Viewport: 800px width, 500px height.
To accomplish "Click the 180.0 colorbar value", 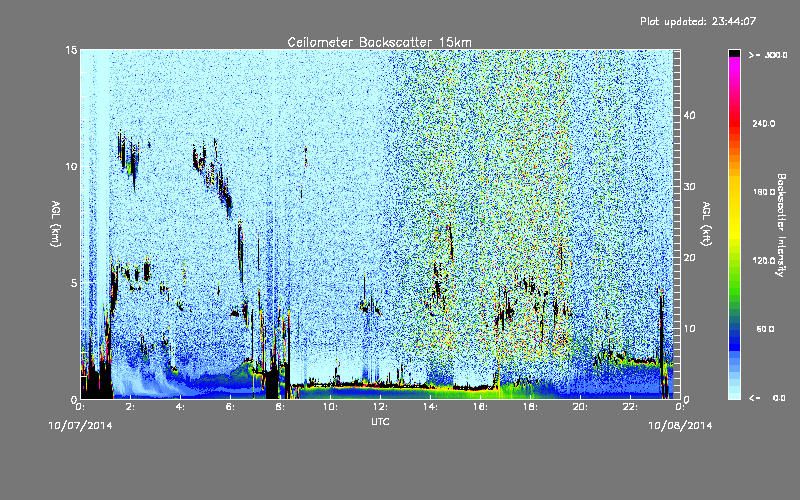I will [764, 192].
